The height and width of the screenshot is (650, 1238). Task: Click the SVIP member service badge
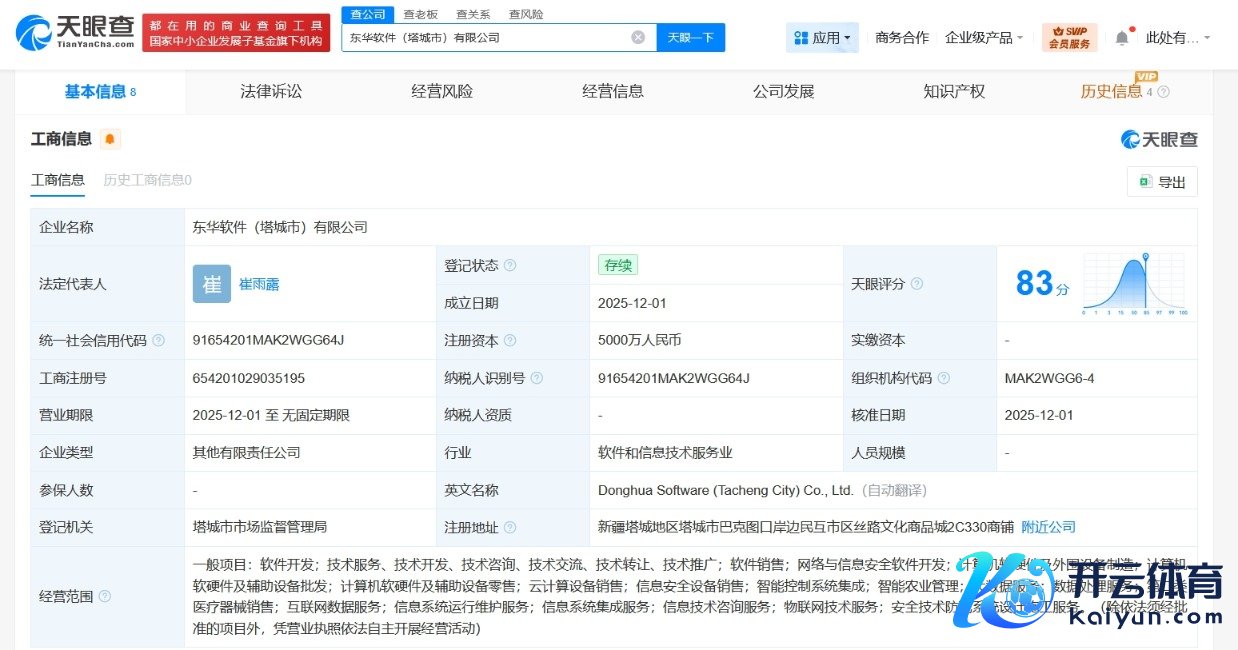pos(1069,38)
